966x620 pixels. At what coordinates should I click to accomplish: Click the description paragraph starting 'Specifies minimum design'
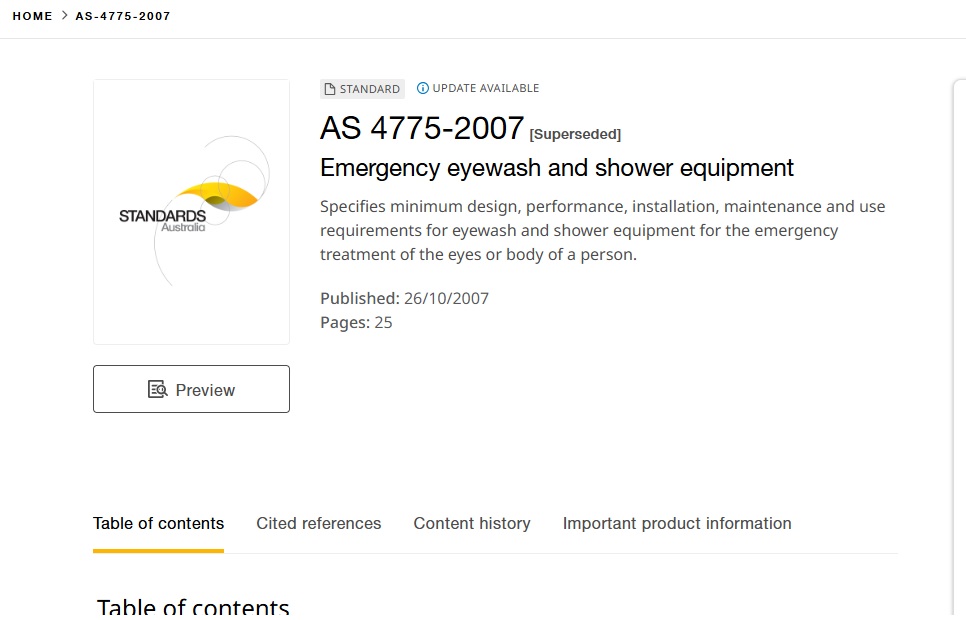[603, 230]
